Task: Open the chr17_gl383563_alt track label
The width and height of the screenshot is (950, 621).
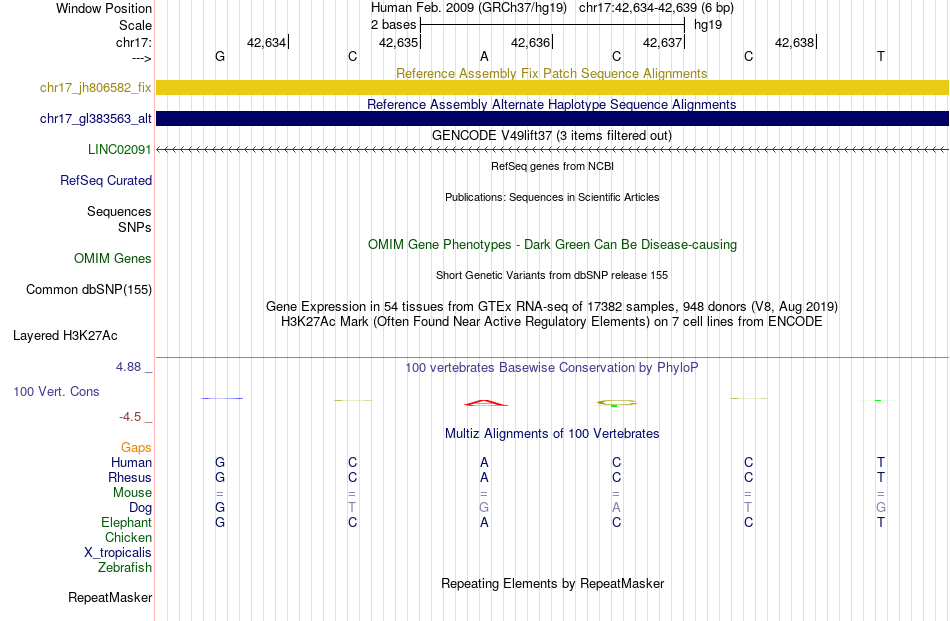Action: [x=95, y=119]
